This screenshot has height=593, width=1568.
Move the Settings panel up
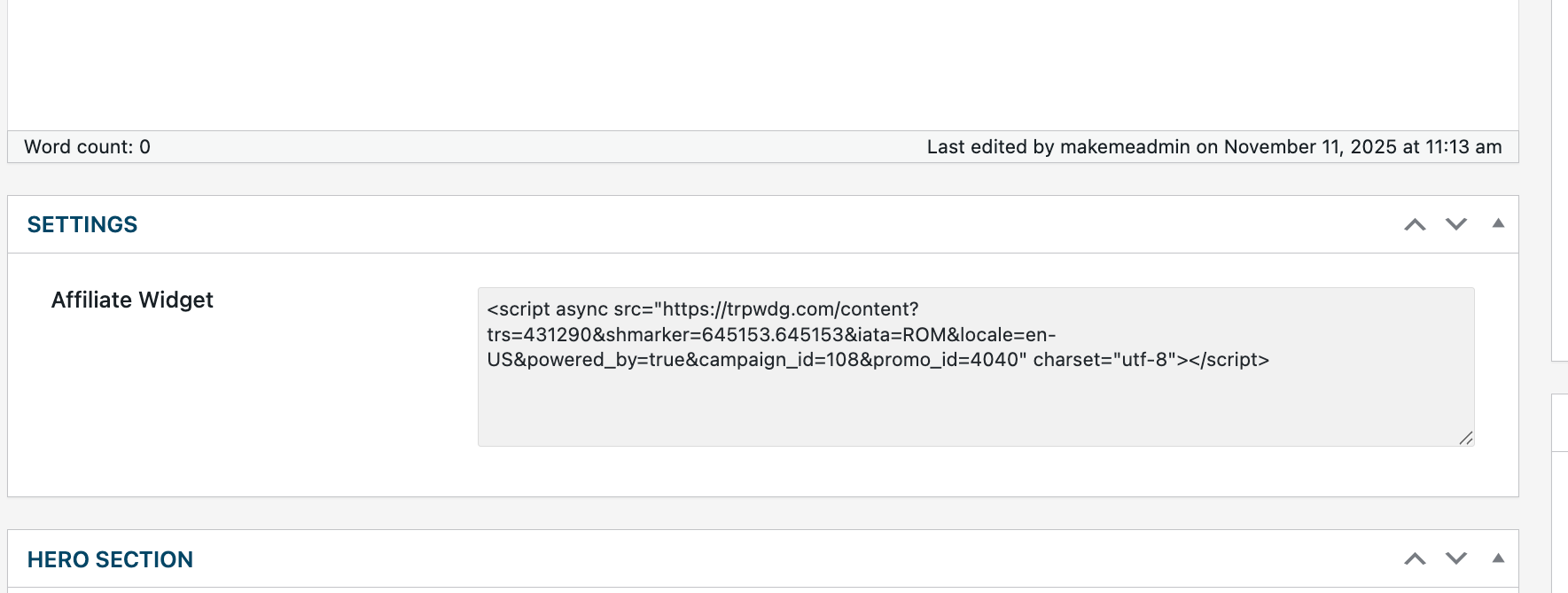coord(1415,225)
